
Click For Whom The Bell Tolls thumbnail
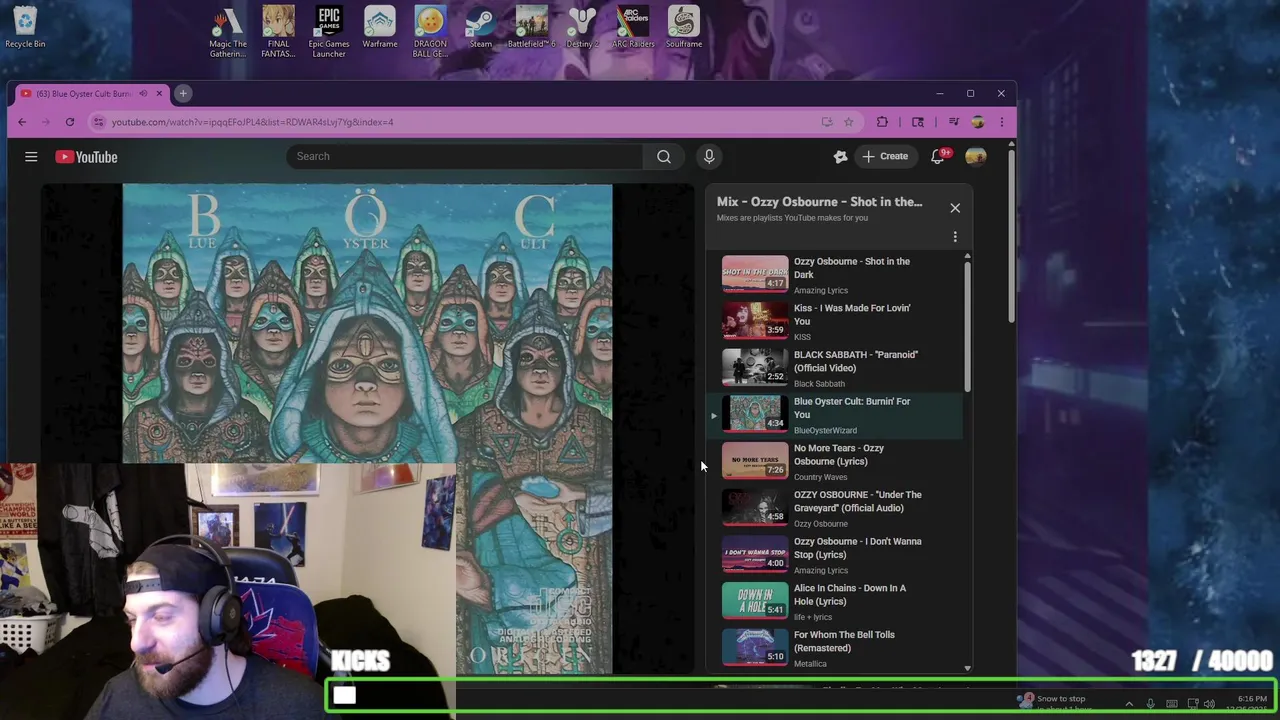(755, 646)
